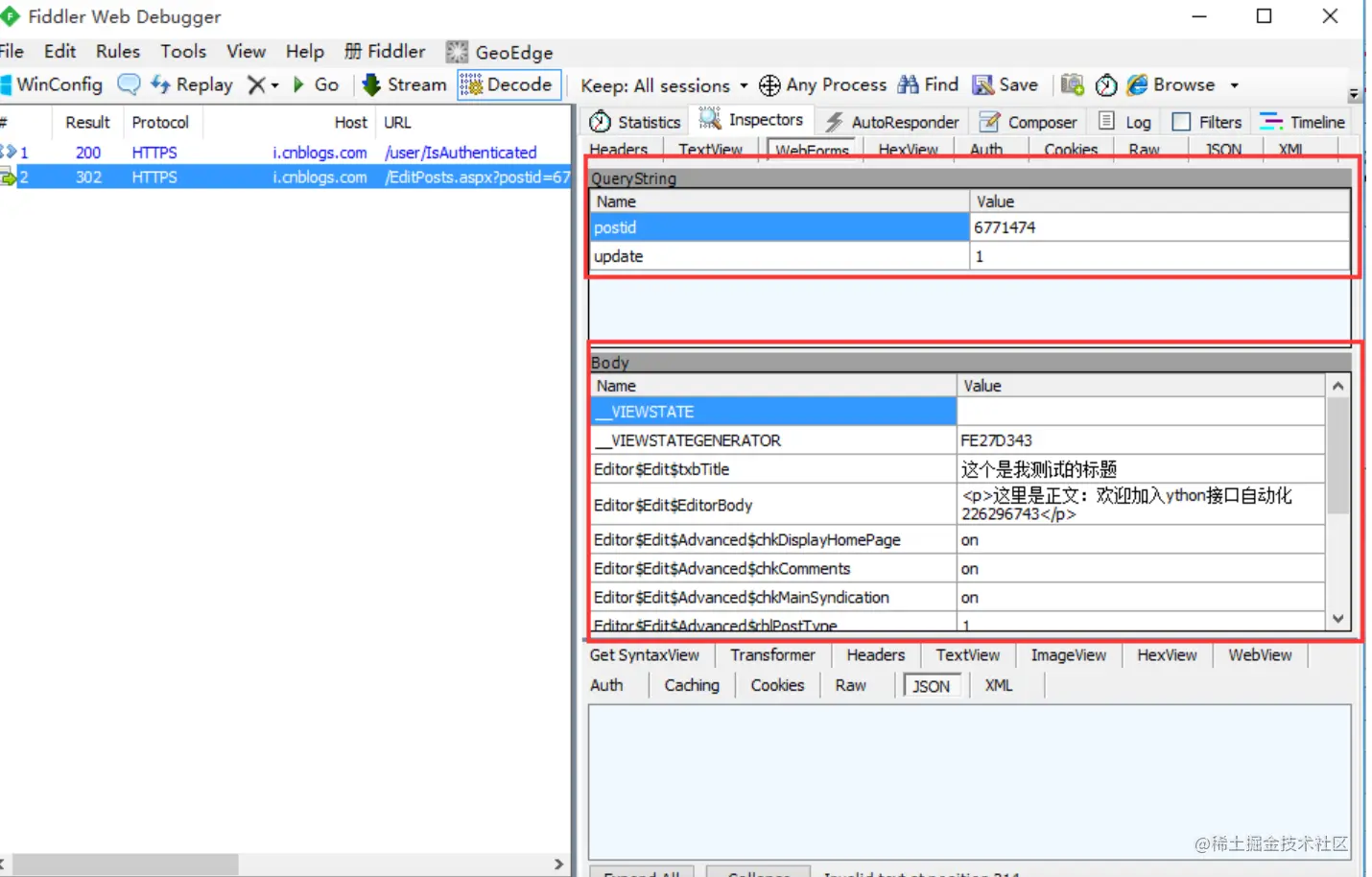The image size is (1372, 877).
Task: Select the response Transformer tab
Action: [772, 655]
